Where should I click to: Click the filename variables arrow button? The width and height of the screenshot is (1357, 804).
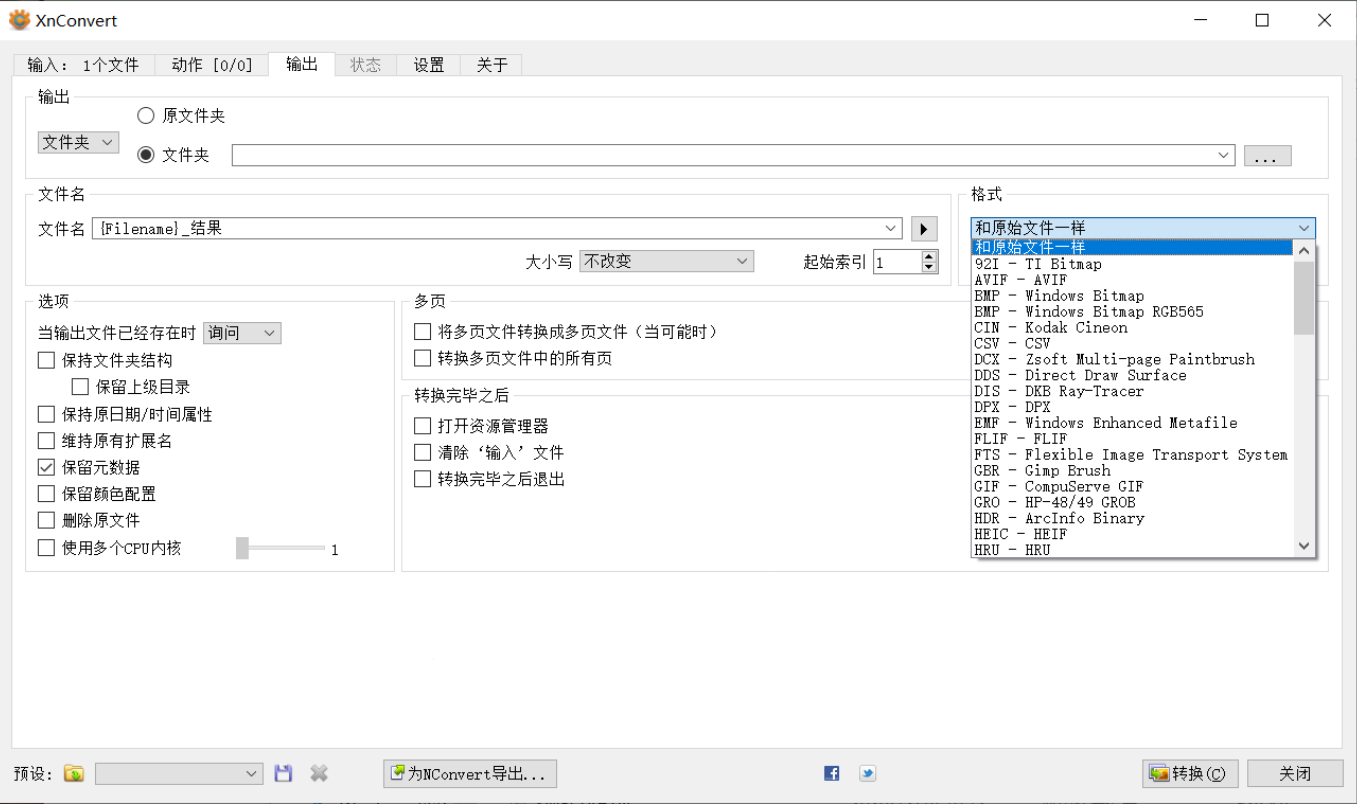coord(923,227)
